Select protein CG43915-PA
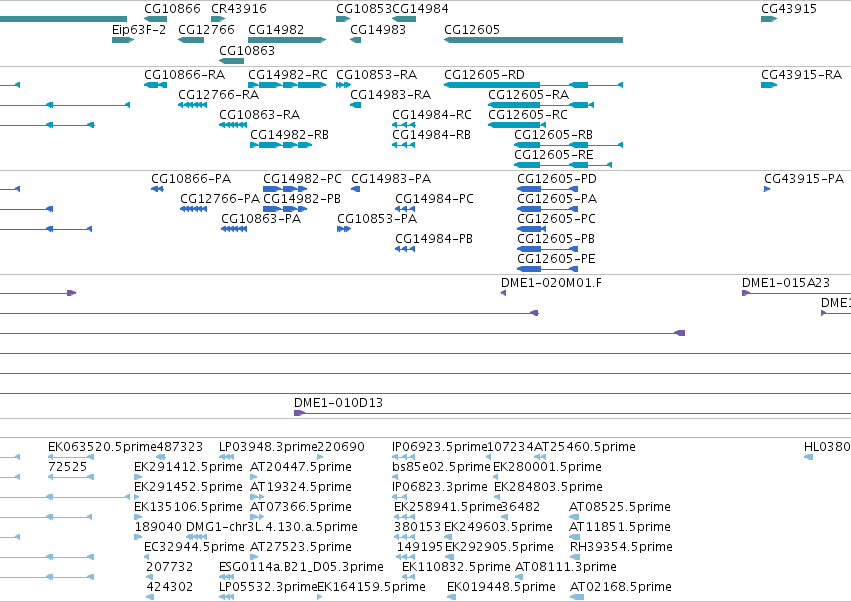Image resolution: width=851 pixels, height=602 pixels. (804, 179)
